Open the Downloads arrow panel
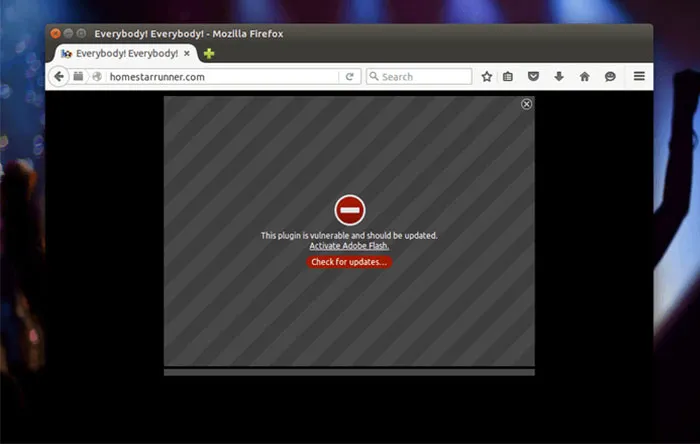 [559, 76]
